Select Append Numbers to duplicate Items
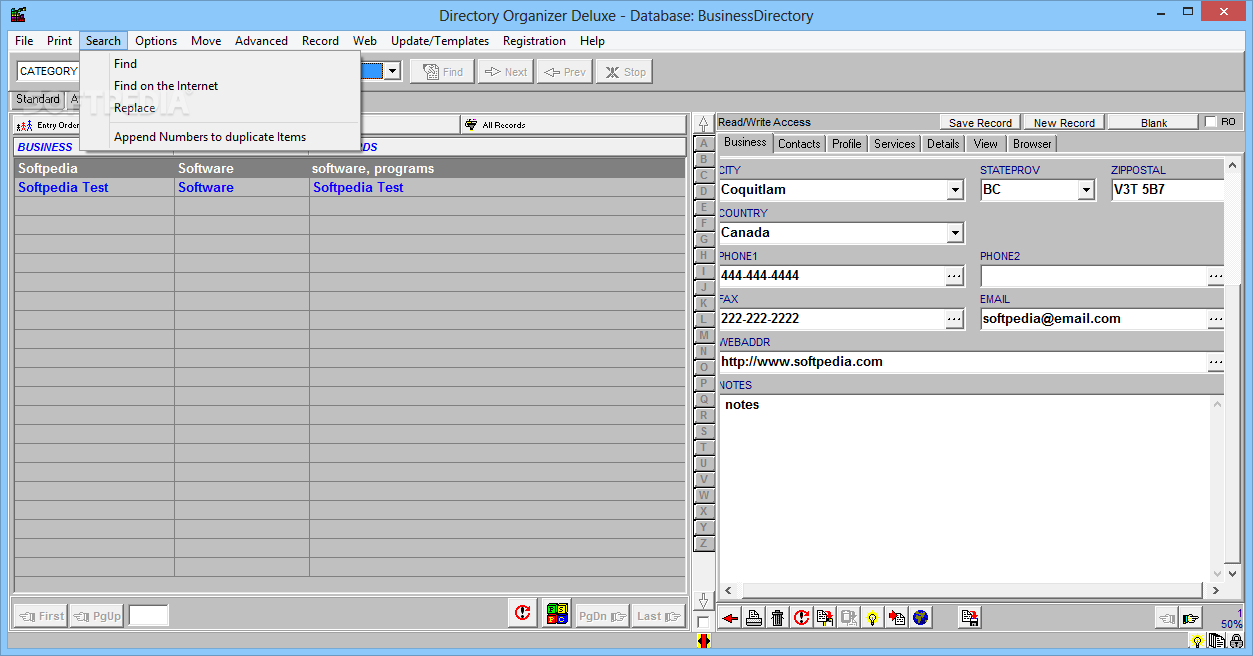1253x656 pixels. click(210, 137)
